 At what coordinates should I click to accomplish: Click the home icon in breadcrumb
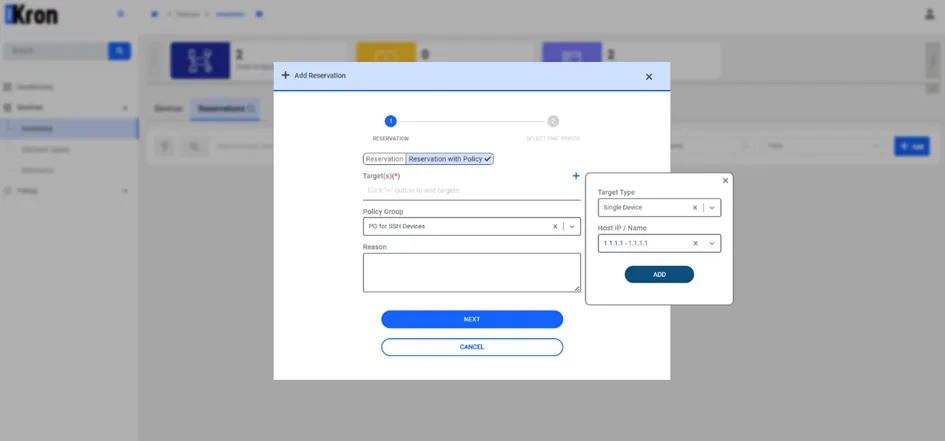[x=154, y=14]
